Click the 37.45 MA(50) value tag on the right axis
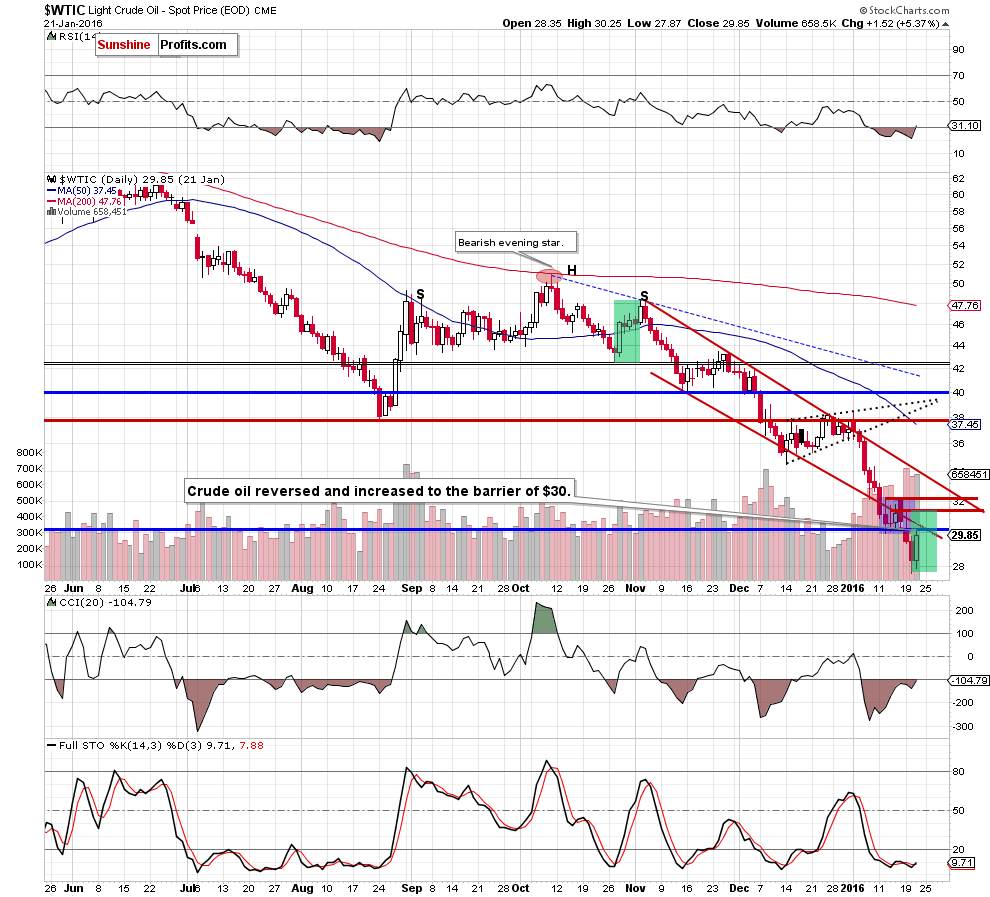This screenshot has height=897, width=990. click(x=965, y=424)
